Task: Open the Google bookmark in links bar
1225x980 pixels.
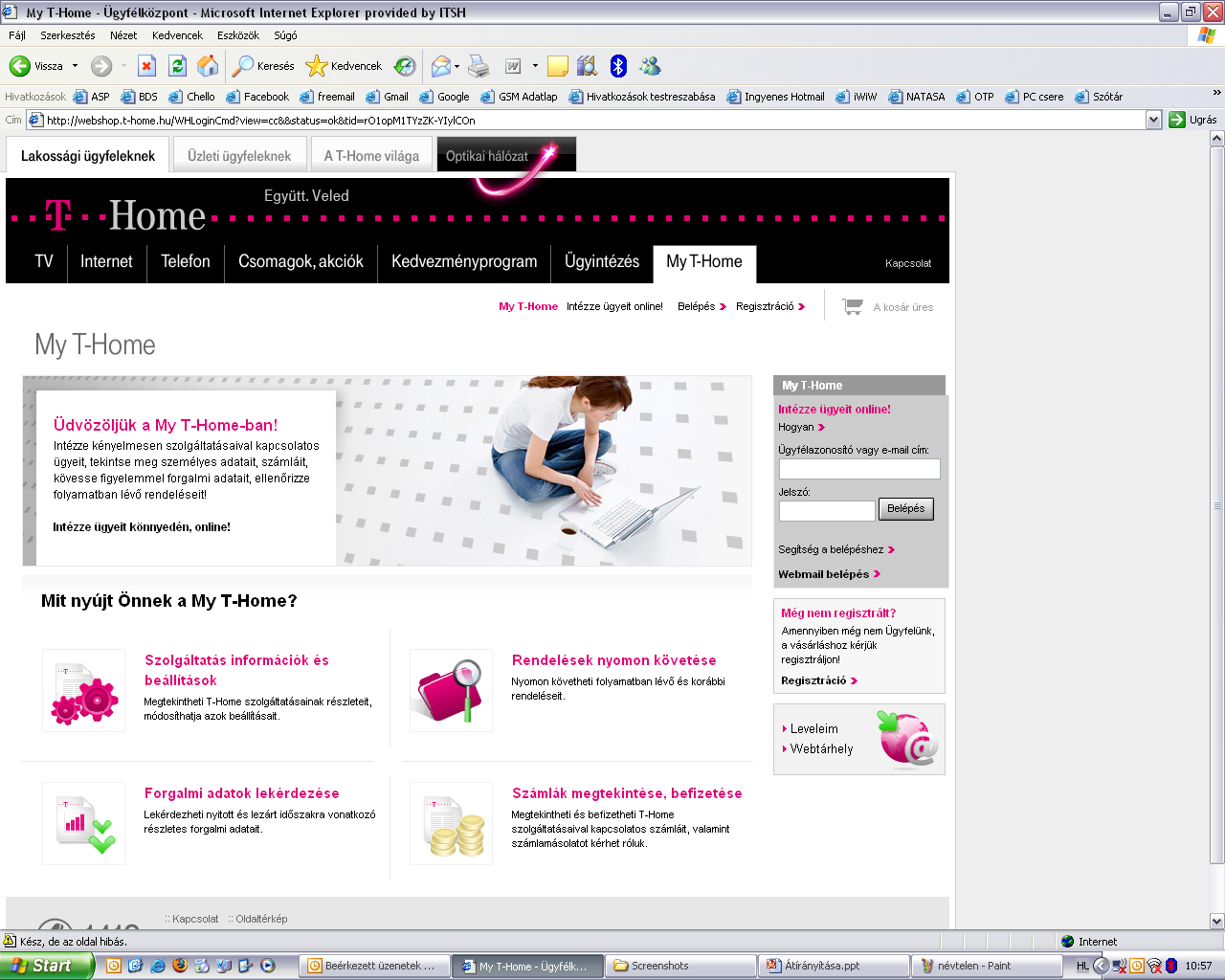Action: tap(445, 97)
